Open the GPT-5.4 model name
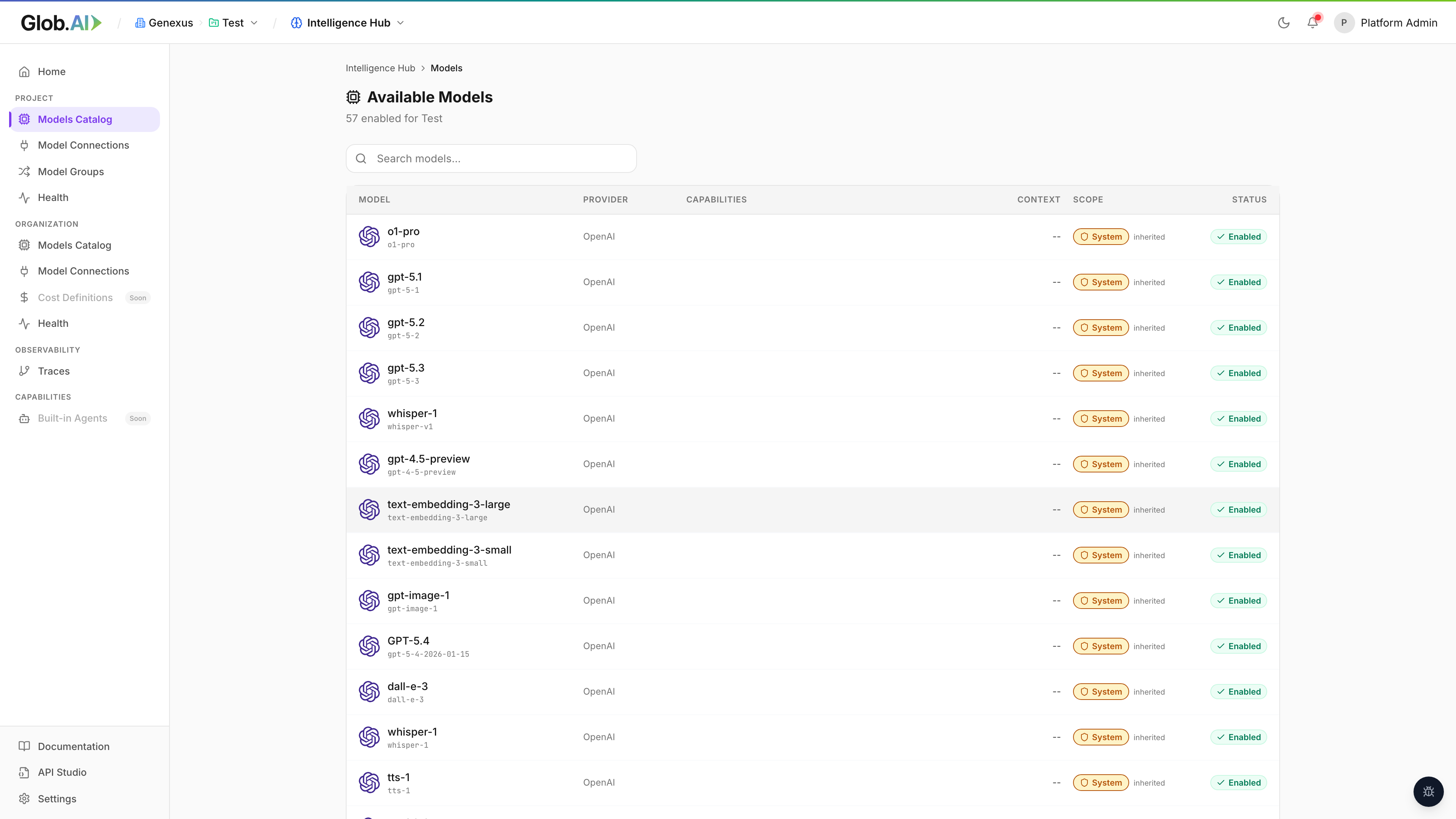 [x=408, y=641]
